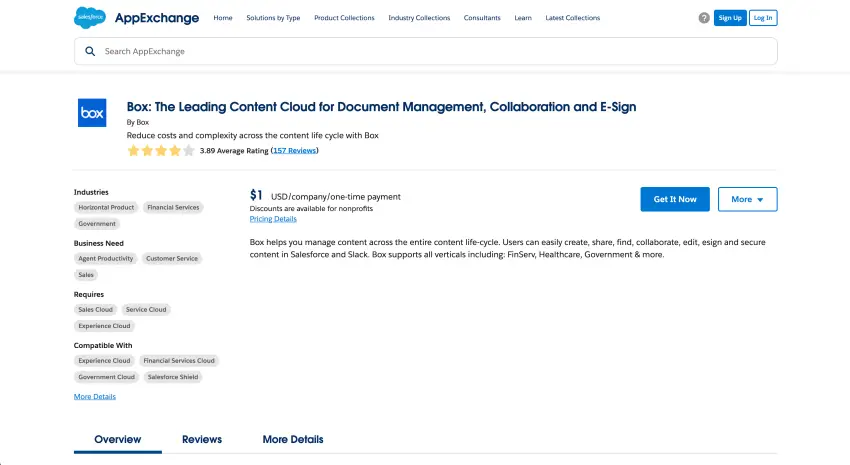
Task: Click the sidebar More Details link
Action: (x=95, y=397)
